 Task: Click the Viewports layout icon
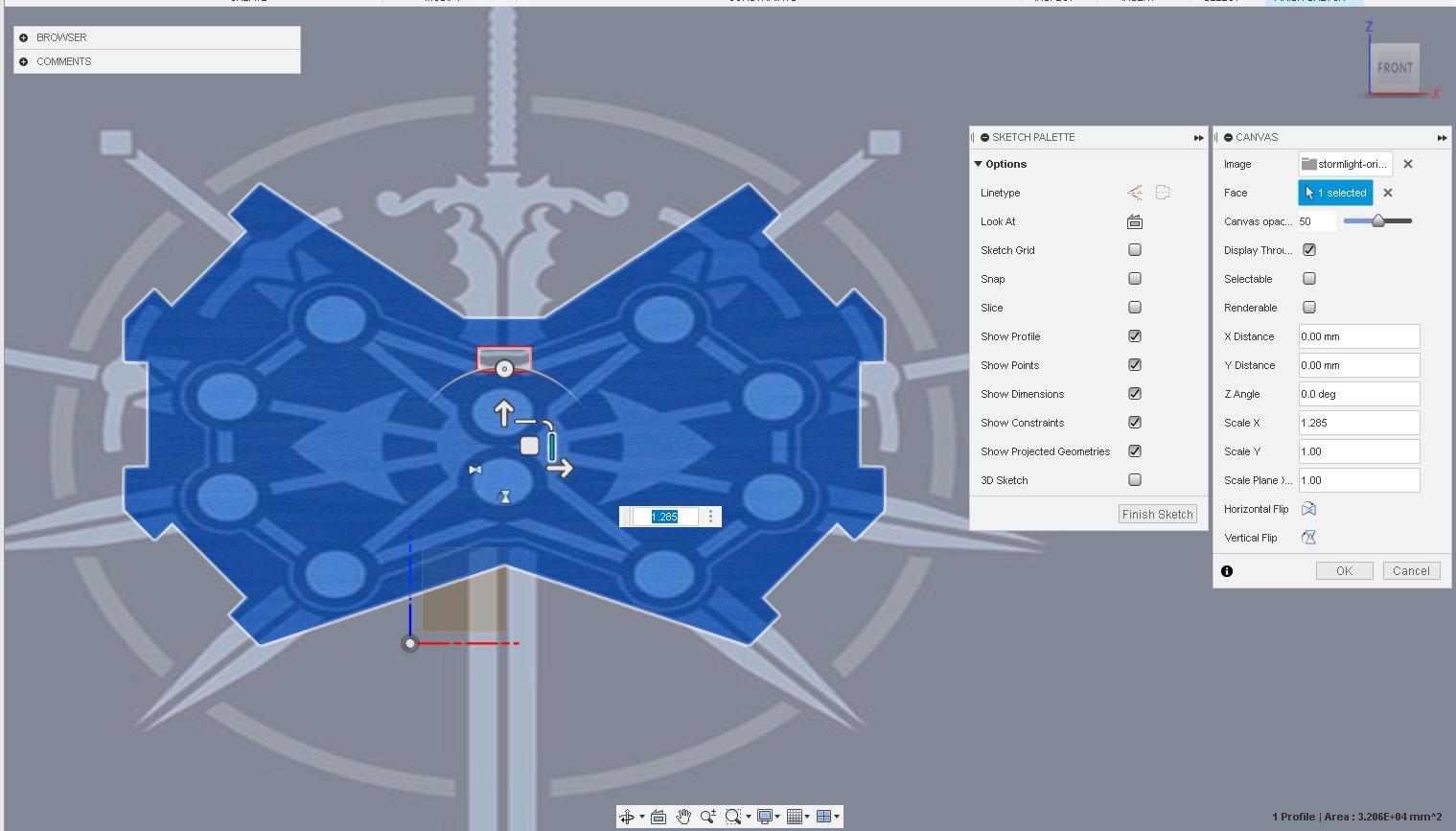click(x=823, y=817)
